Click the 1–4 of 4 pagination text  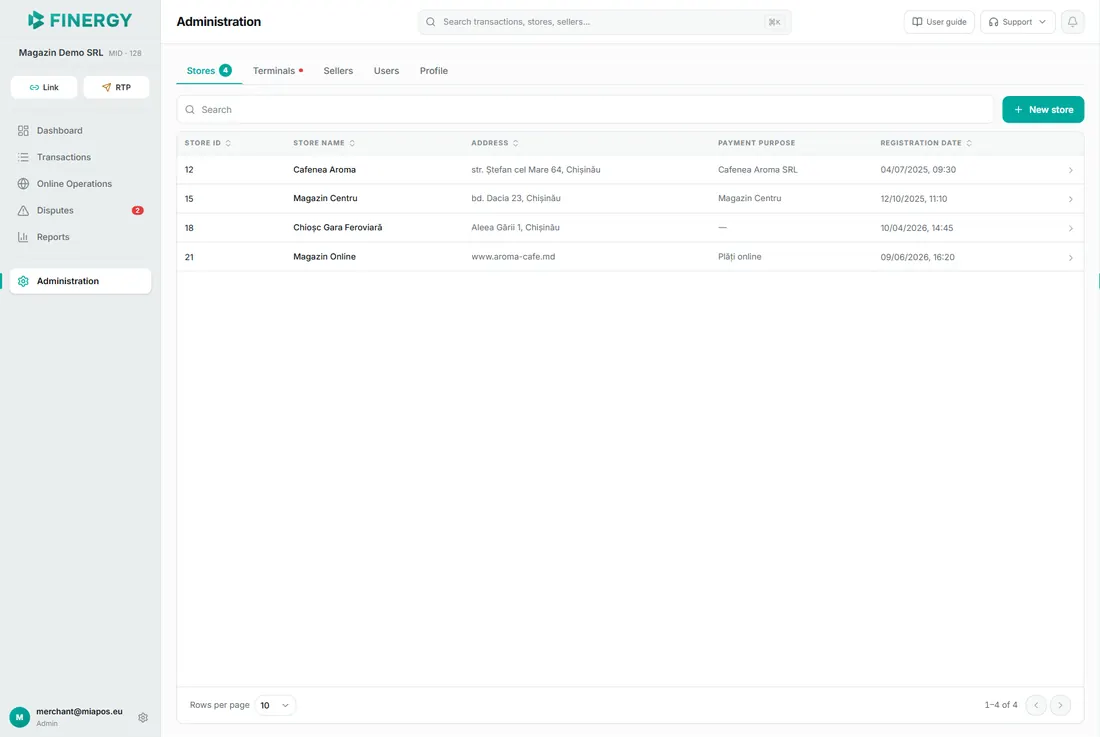tap(1000, 705)
